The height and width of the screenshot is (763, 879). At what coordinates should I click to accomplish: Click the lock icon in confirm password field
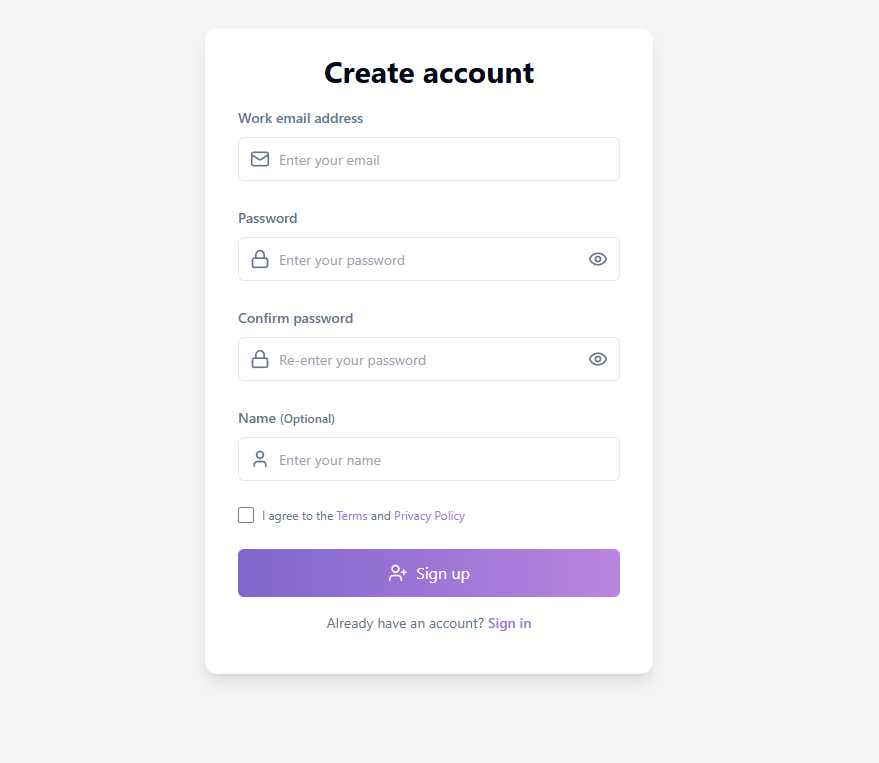click(260, 359)
